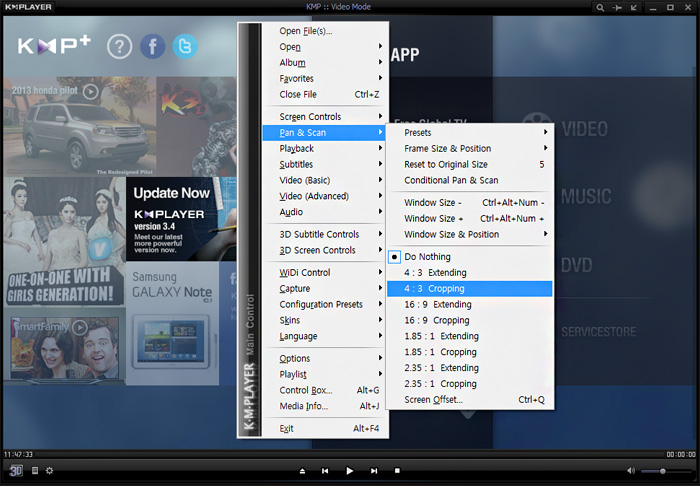Open the control box gear icon

[x=50, y=470]
